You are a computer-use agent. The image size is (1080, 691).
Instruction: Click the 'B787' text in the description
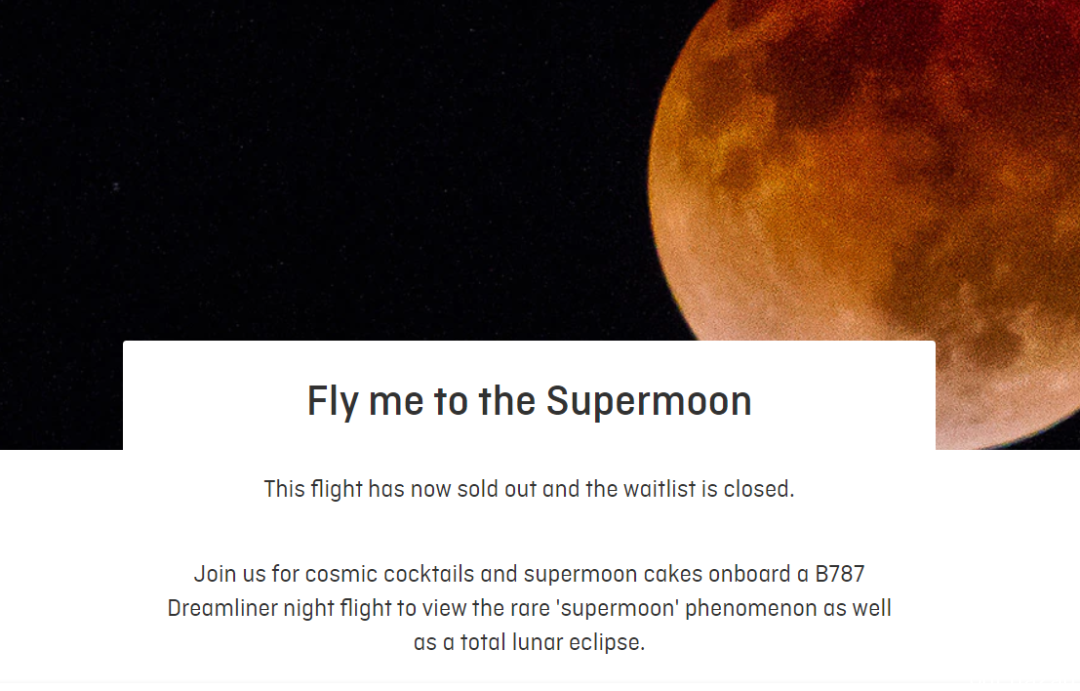(840, 574)
